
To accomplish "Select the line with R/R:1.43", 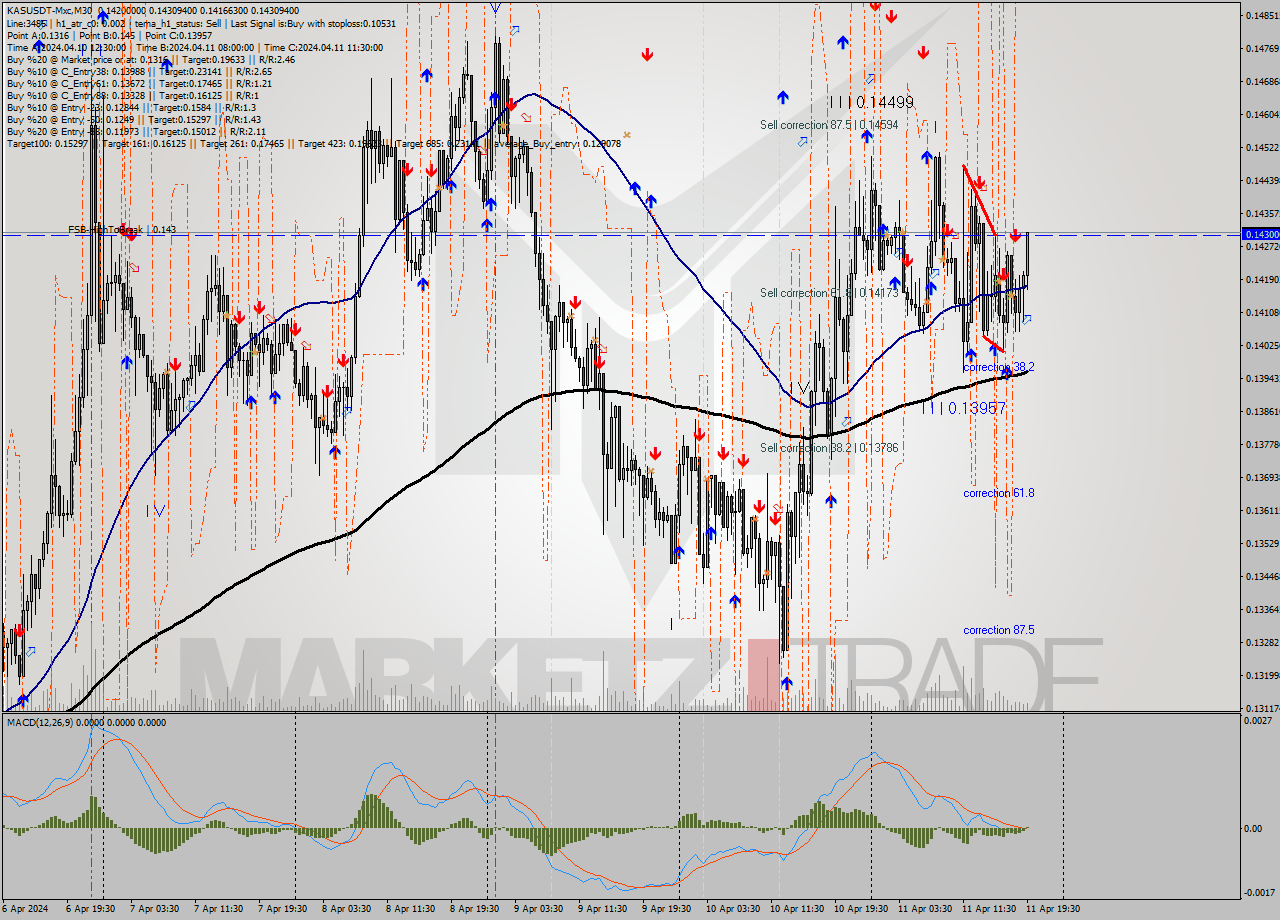I will click(133, 119).
